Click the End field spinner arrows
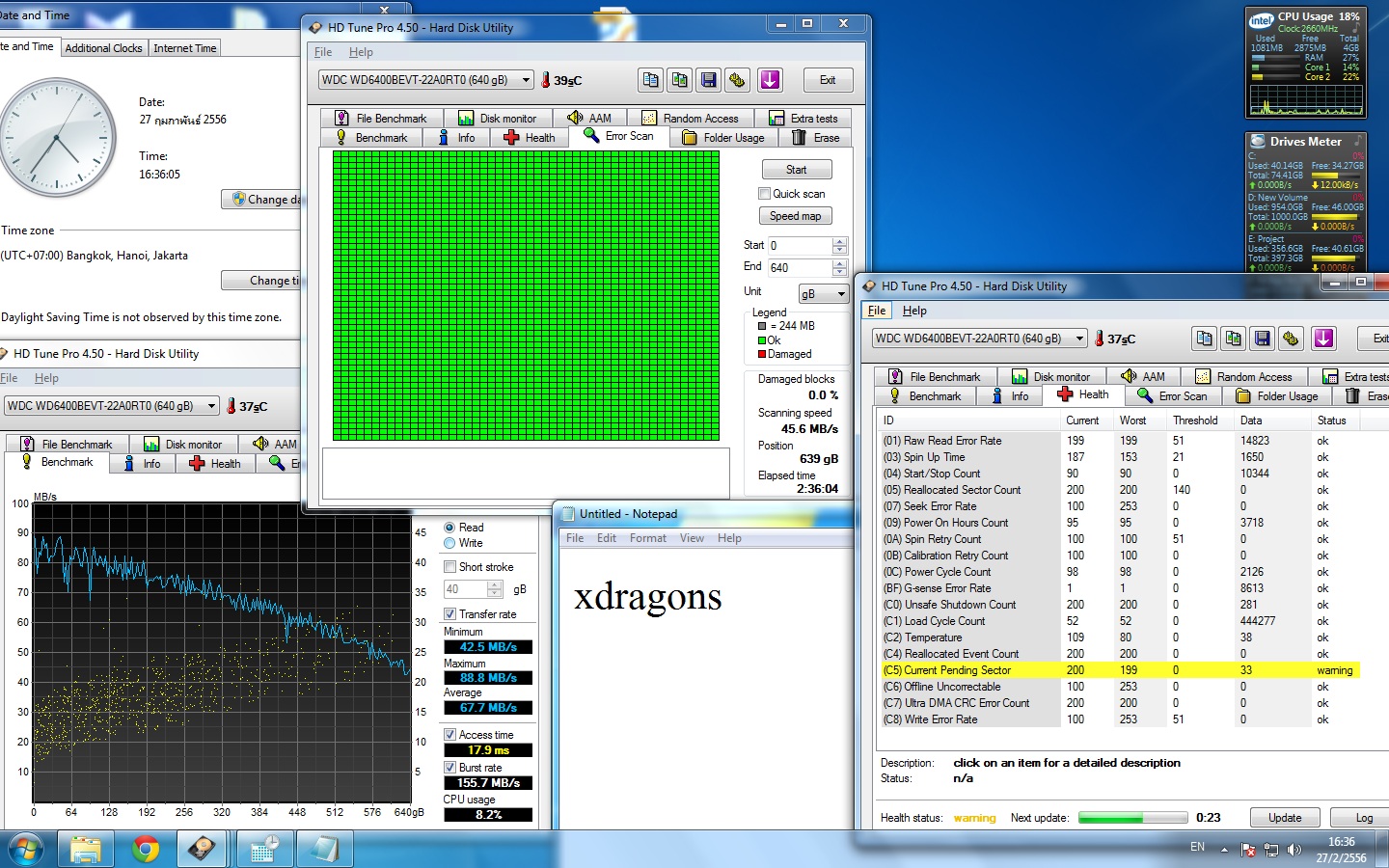 (x=839, y=267)
